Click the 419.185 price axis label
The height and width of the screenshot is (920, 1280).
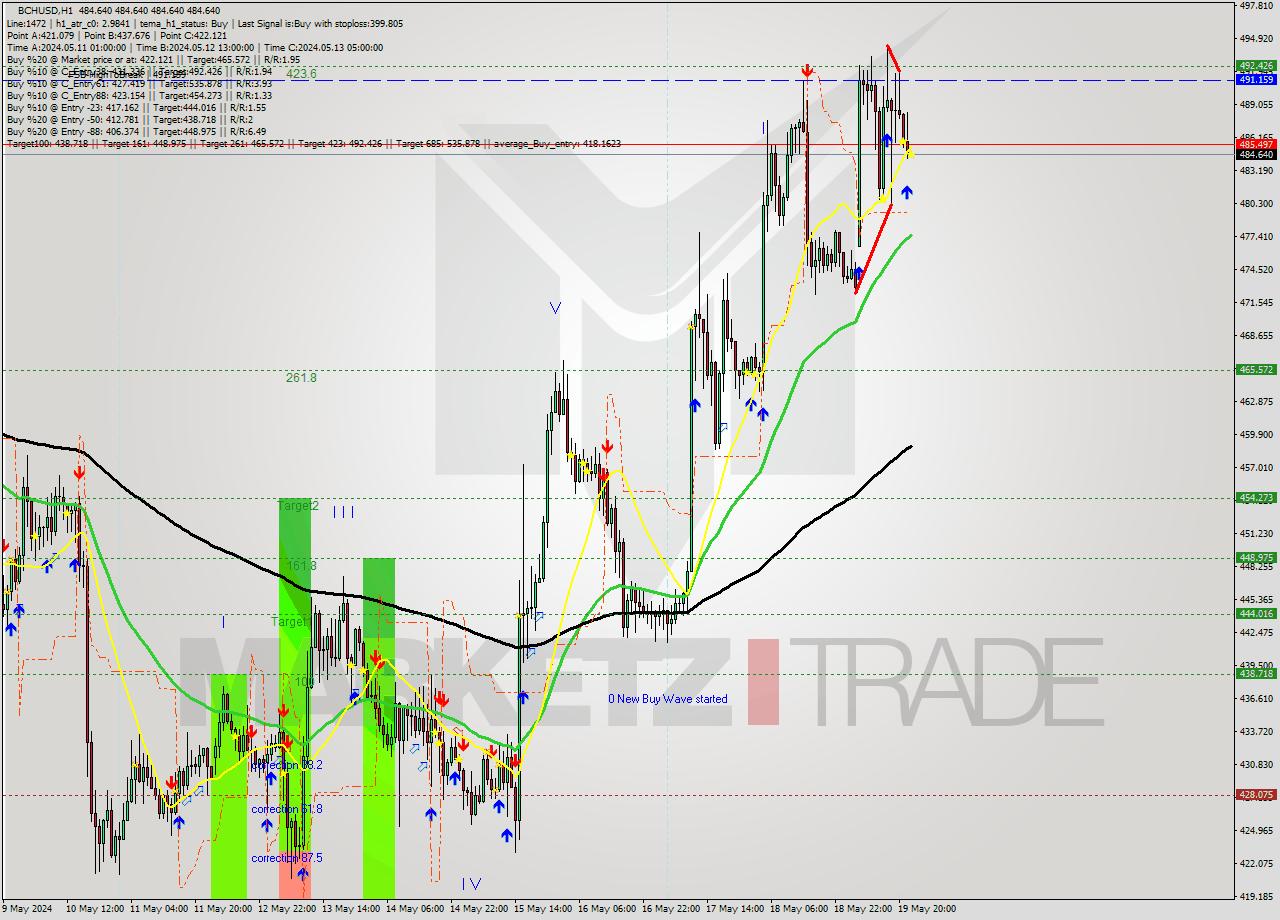1256,896
